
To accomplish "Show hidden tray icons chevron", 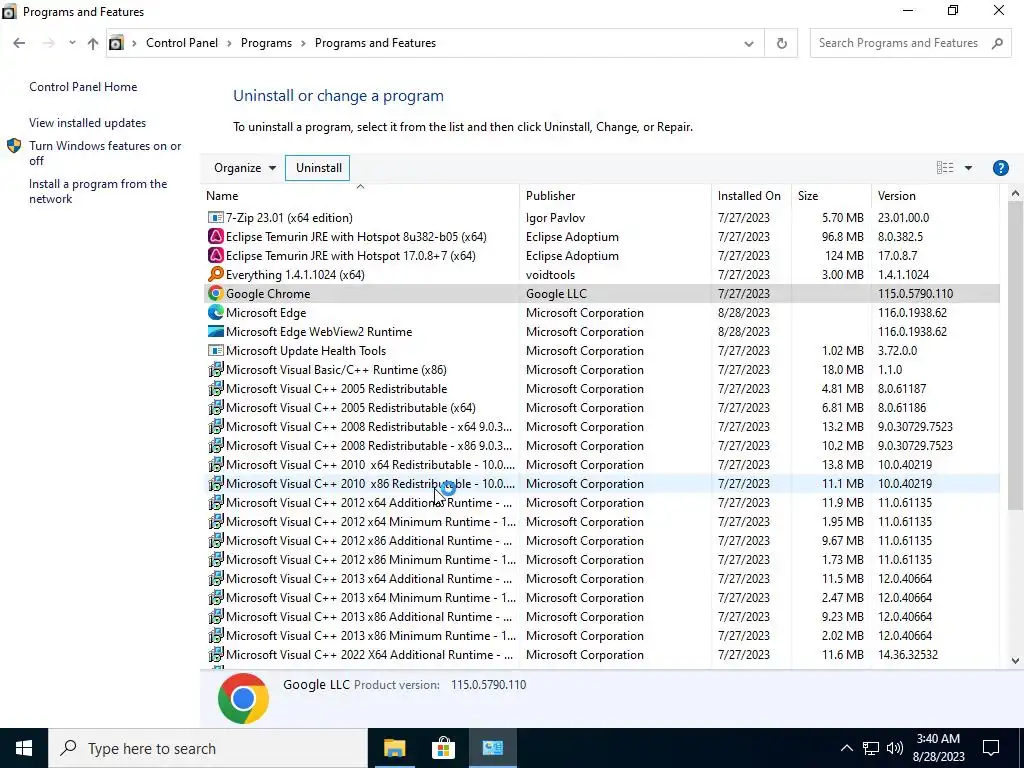I will click(846, 748).
